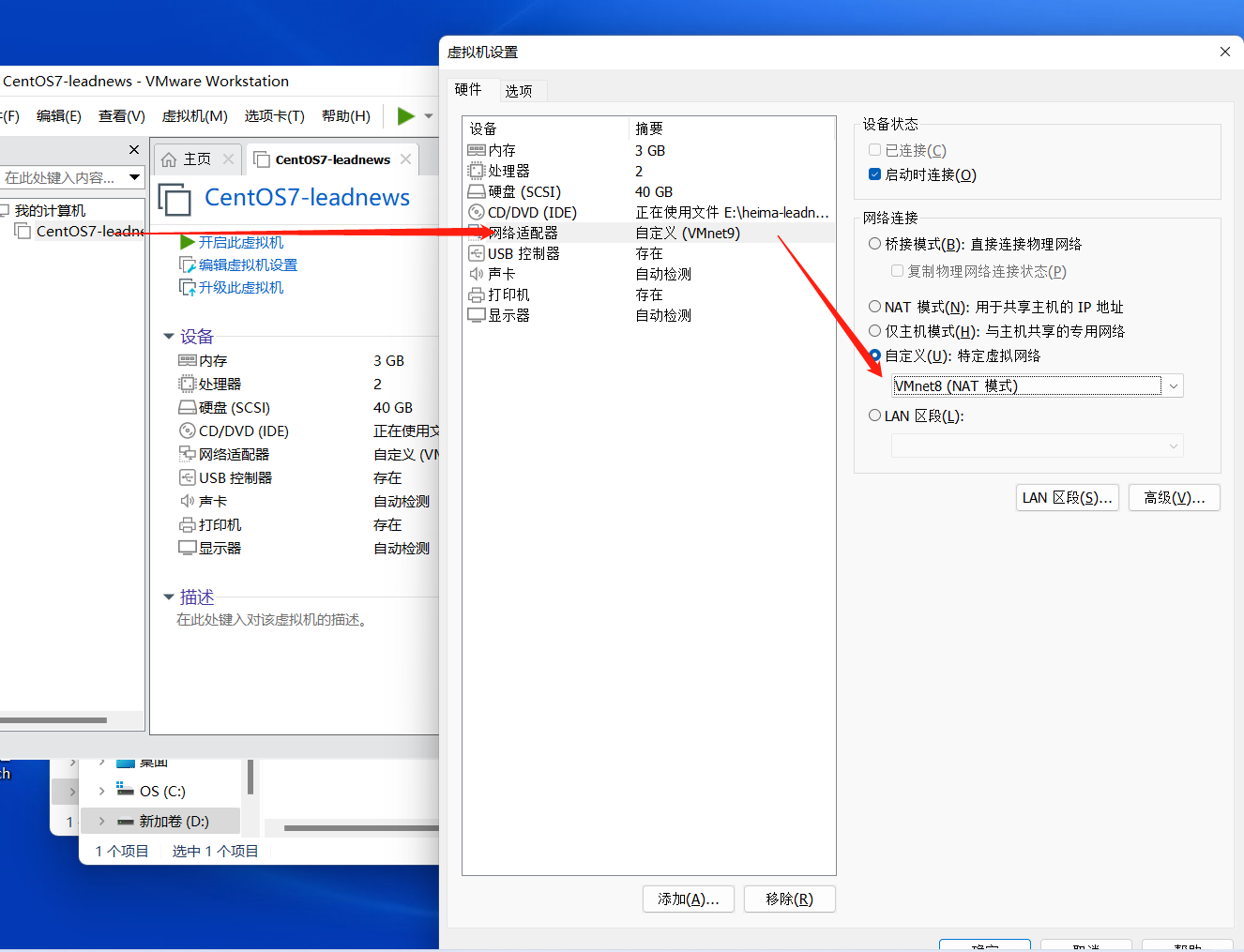Expand 新加卷 (D:) in the Explorer tree
Image resolution: width=1244 pixels, height=952 pixels.
pyautogui.click(x=101, y=822)
